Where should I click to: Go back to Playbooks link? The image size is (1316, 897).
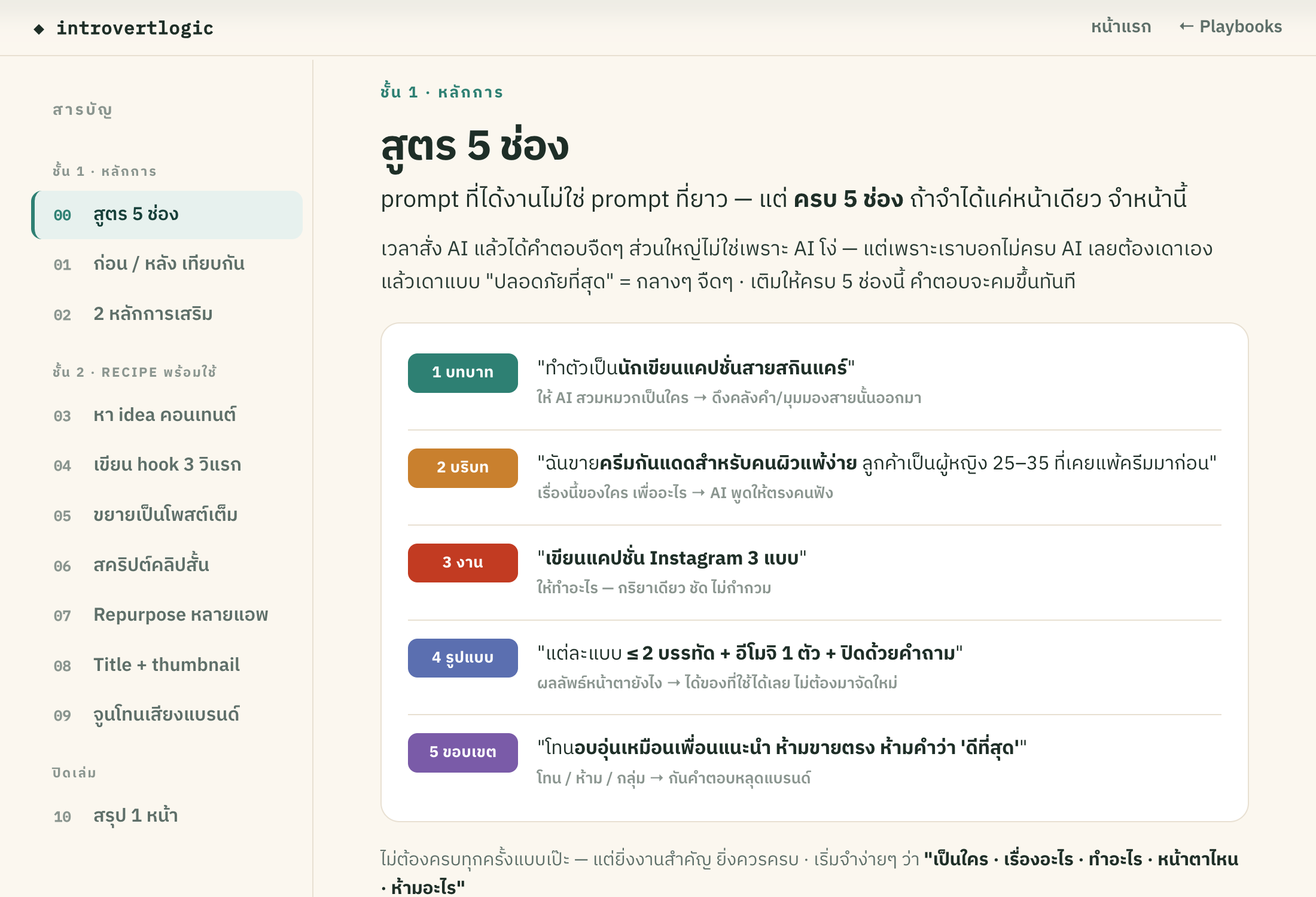[1230, 27]
